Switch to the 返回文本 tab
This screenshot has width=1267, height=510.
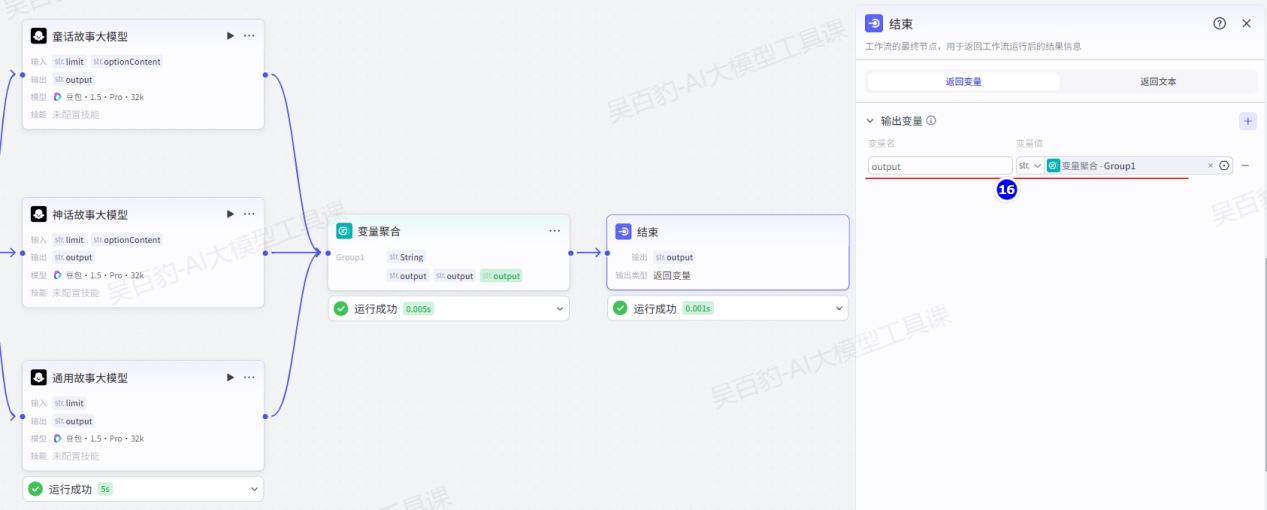tap(1157, 82)
